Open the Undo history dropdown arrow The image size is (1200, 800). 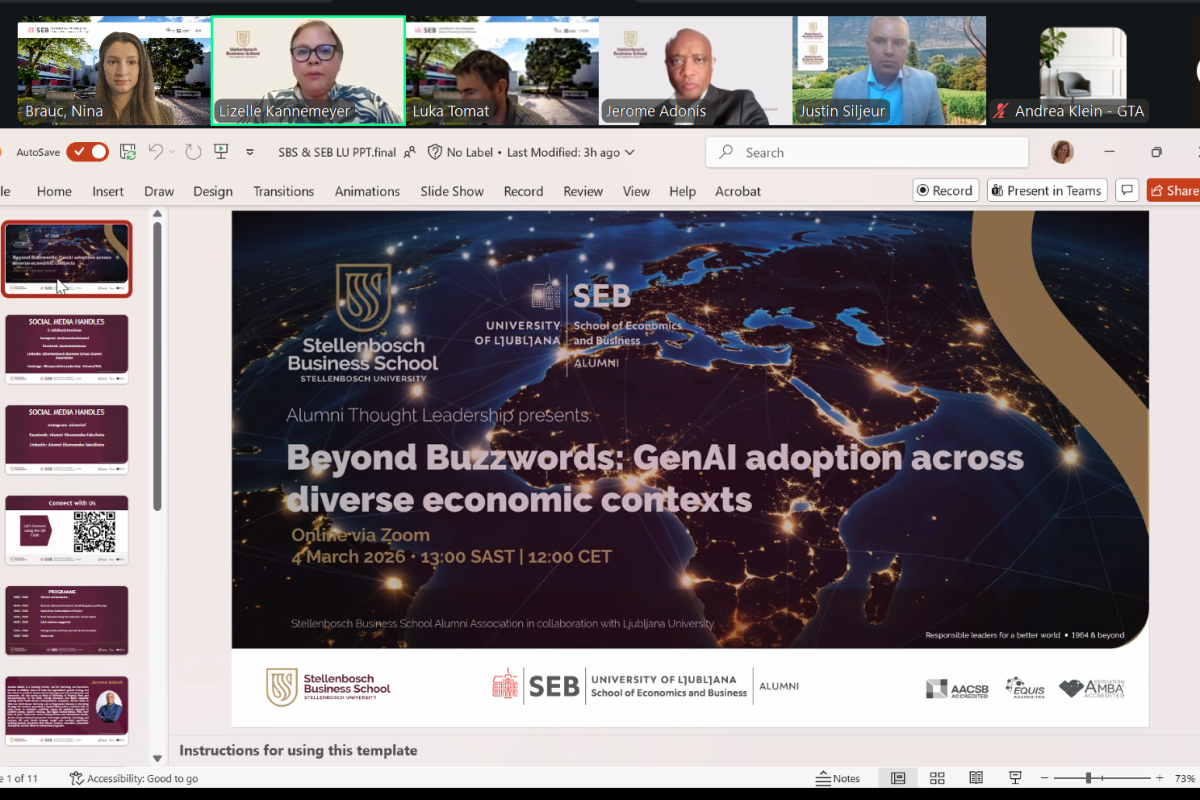click(x=171, y=152)
